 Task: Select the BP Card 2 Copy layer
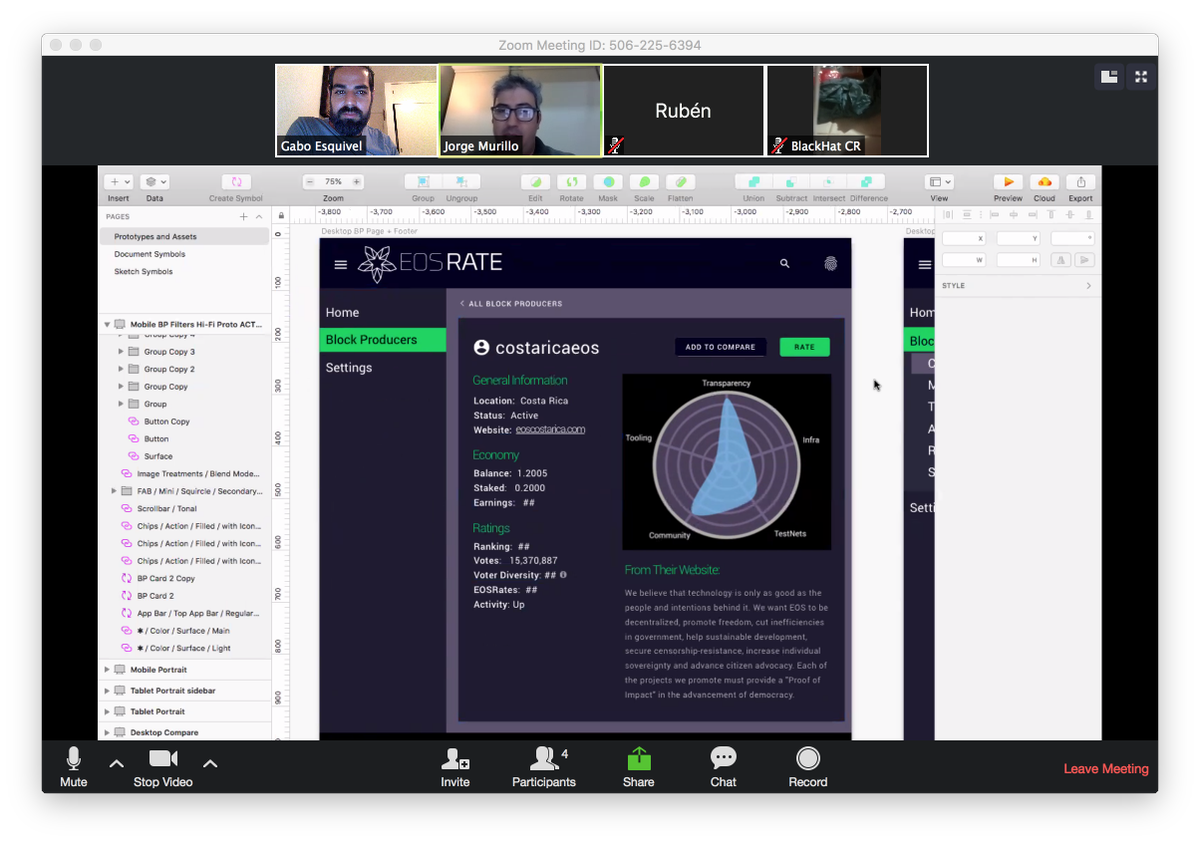point(166,578)
